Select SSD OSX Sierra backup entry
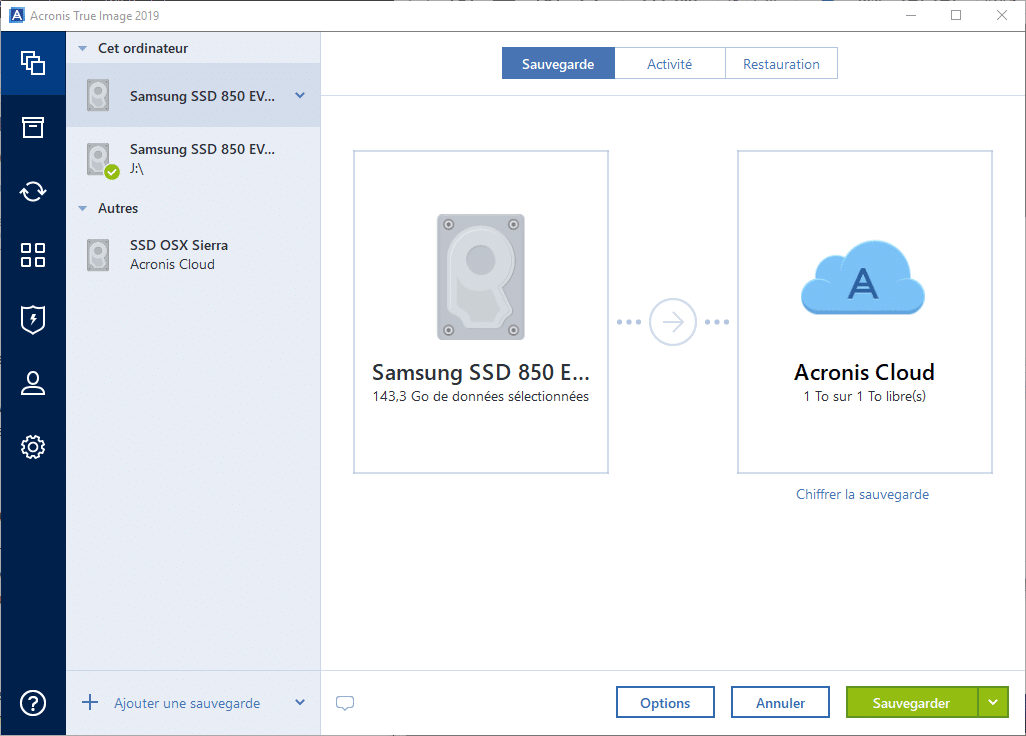Viewport: 1026px width, 736px height. tap(180, 255)
